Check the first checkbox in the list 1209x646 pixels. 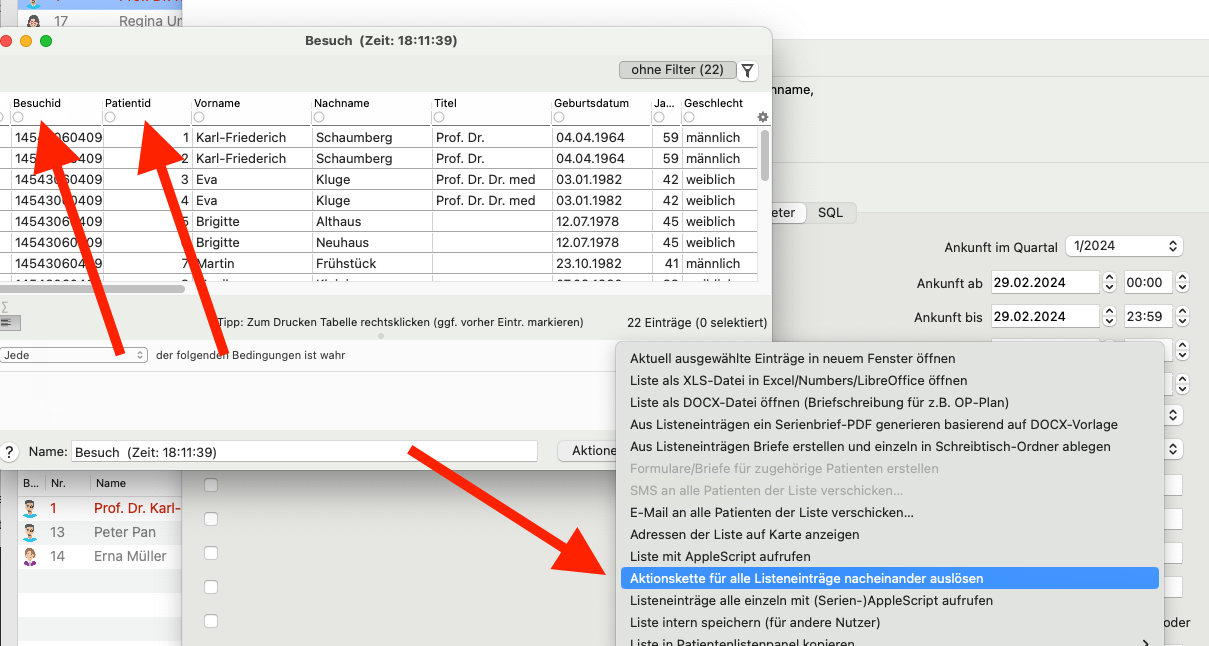click(x=211, y=485)
